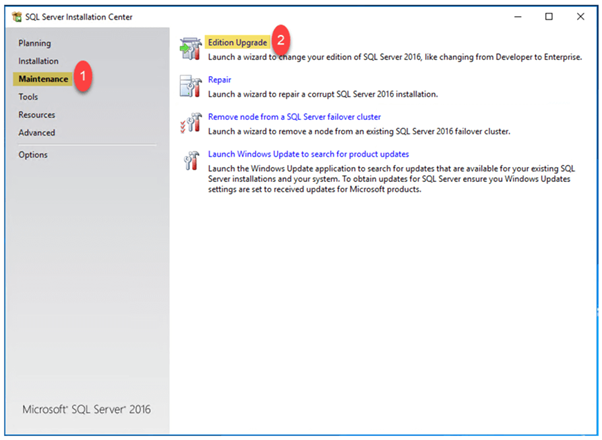This screenshot has height=440, width=602.
Task: Launch Windows Update to search for product updates
Action: [308, 154]
